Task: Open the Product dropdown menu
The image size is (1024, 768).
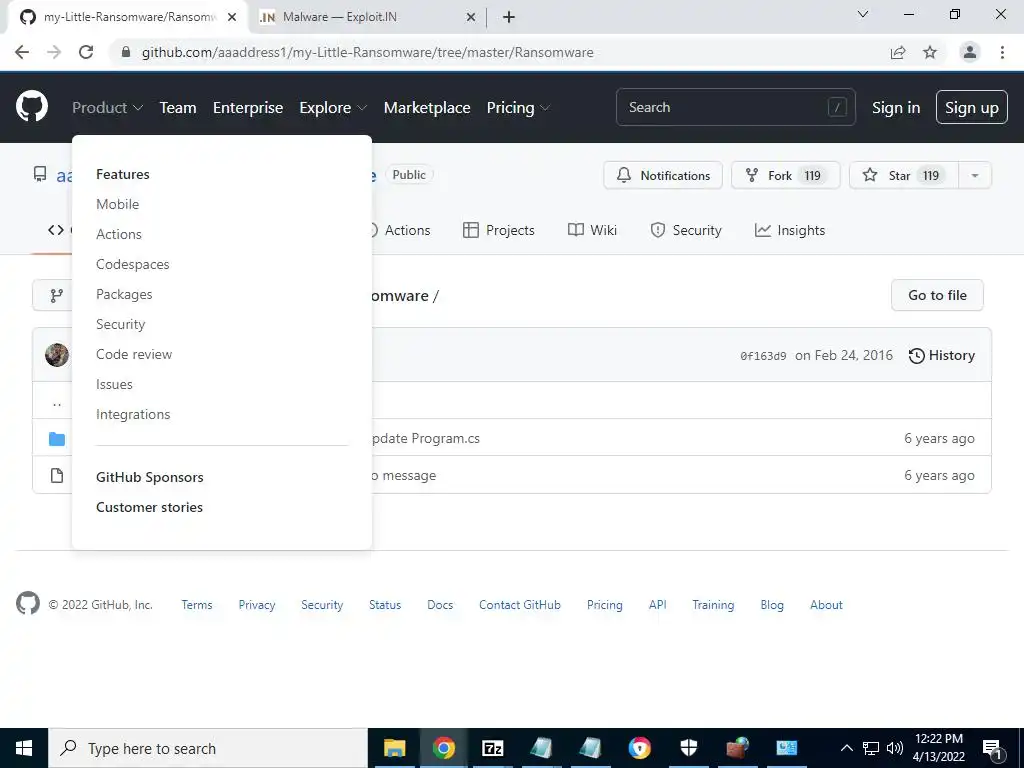Action: pos(107,108)
